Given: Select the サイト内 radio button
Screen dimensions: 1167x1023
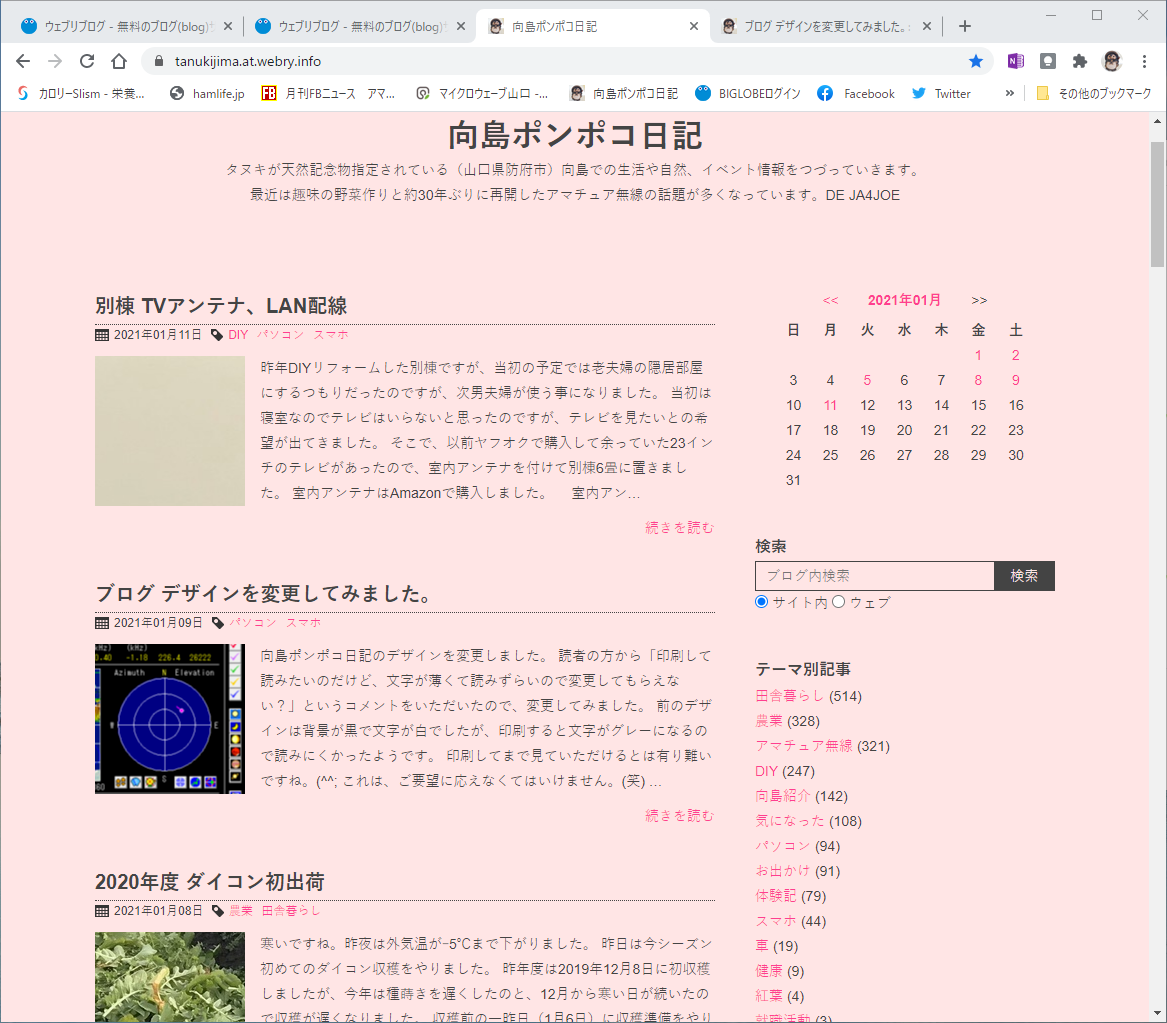Looking at the screenshot, I should (x=761, y=601).
